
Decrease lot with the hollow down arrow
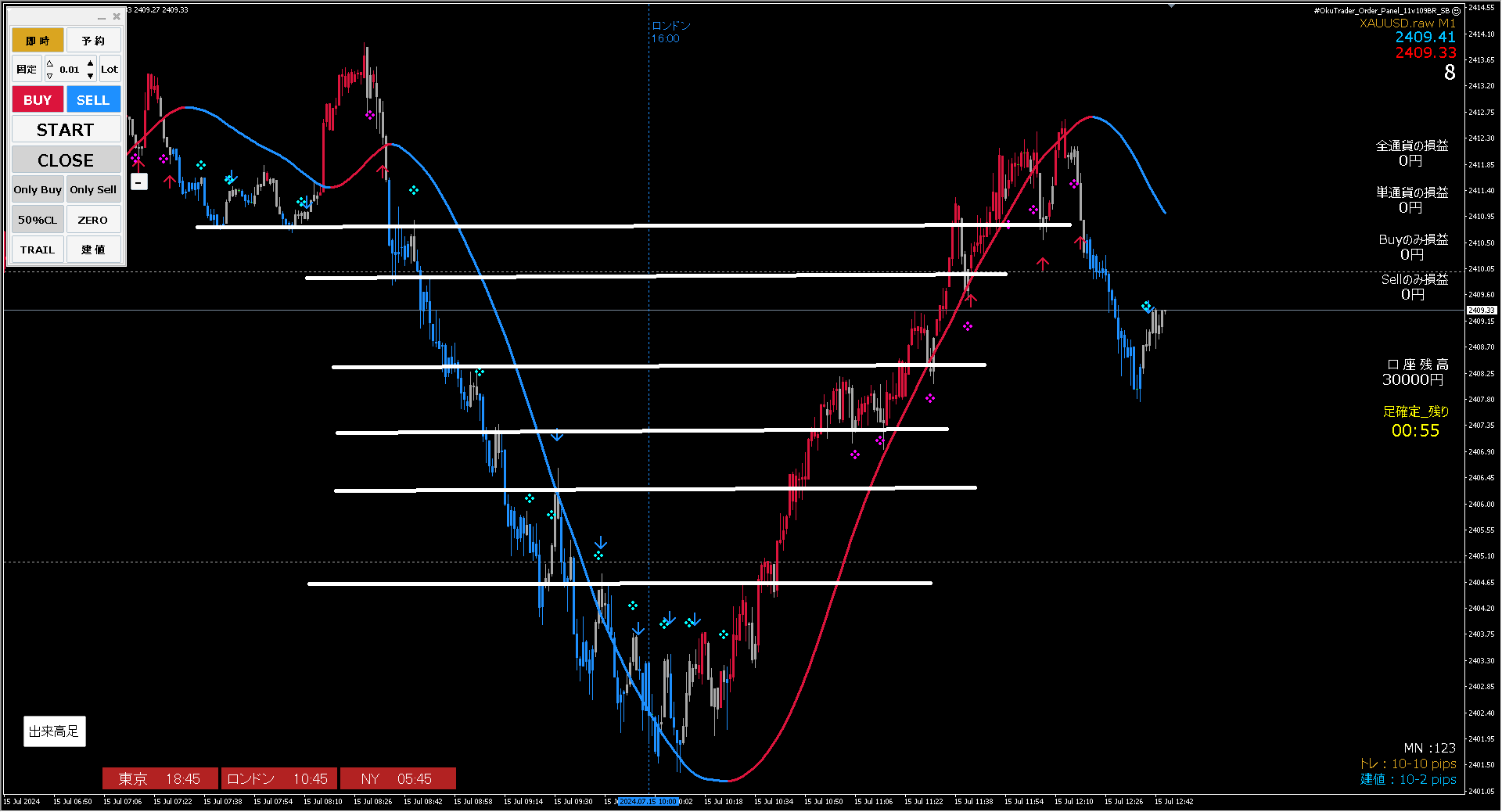click(49, 76)
